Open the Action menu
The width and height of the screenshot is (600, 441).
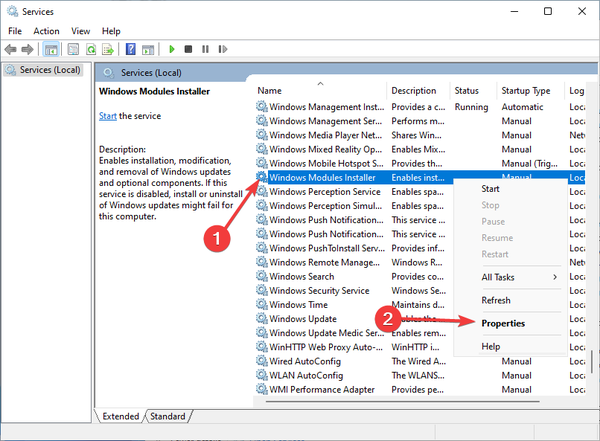tap(46, 31)
